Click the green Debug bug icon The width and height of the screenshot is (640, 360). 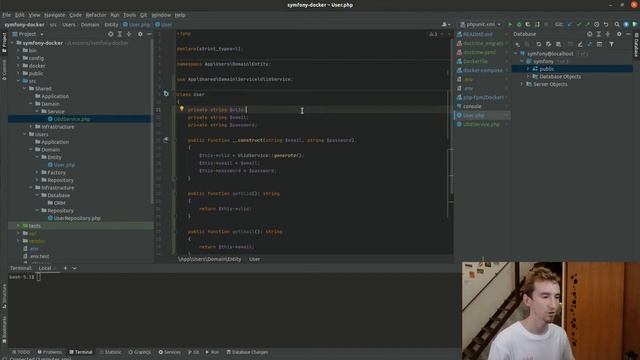click(x=519, y=24)
